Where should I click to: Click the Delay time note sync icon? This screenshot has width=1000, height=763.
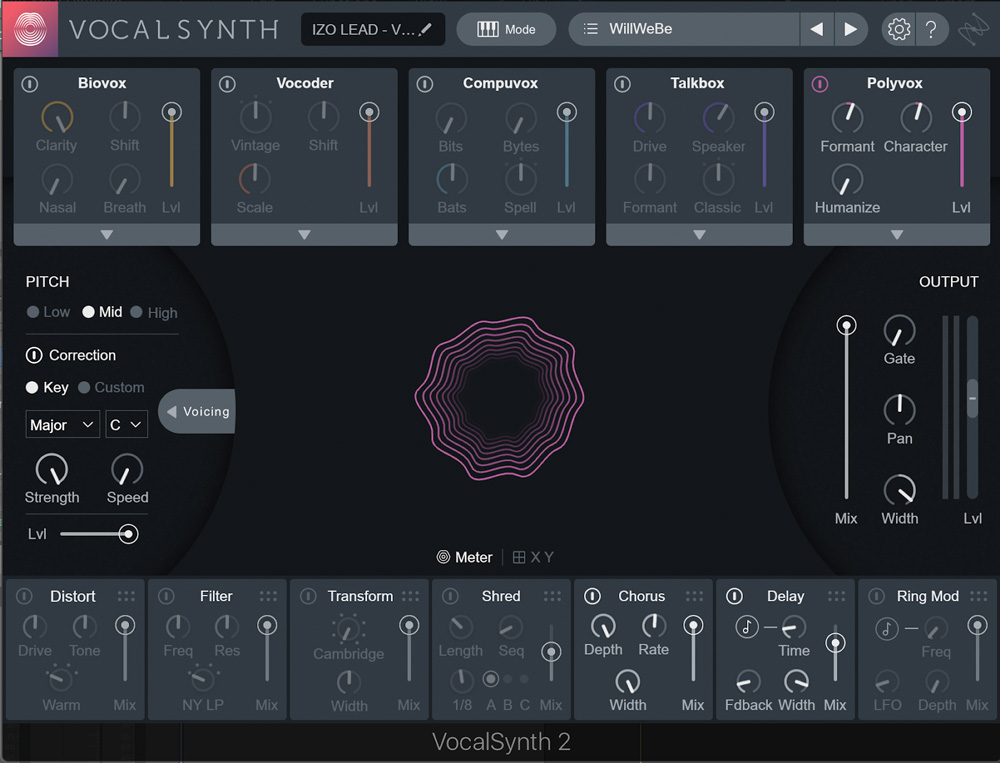tap(747, 627)
